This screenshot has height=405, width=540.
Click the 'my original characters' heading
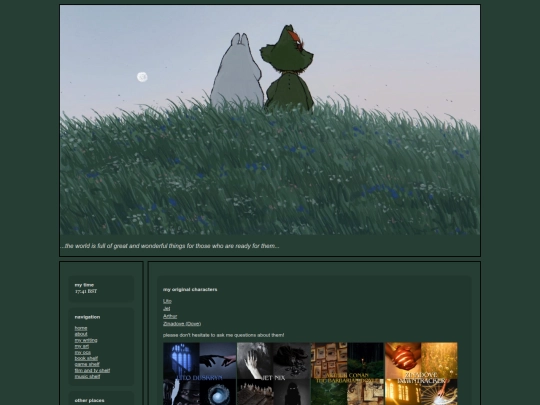(x=190, y=290)
